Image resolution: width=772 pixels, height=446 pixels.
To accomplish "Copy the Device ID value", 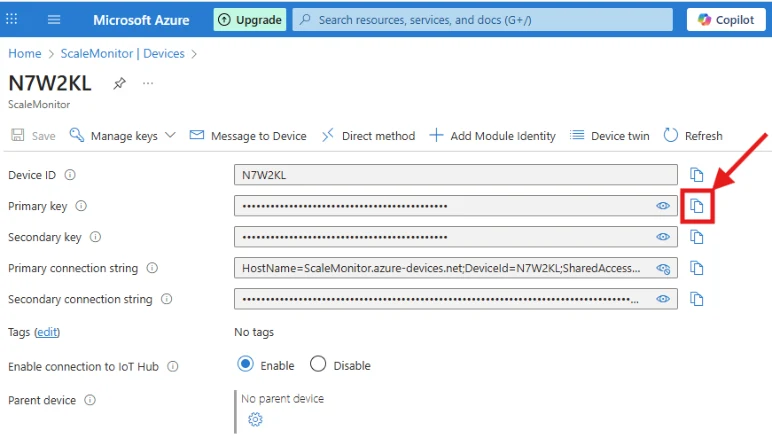I will [x=696, y=175].
